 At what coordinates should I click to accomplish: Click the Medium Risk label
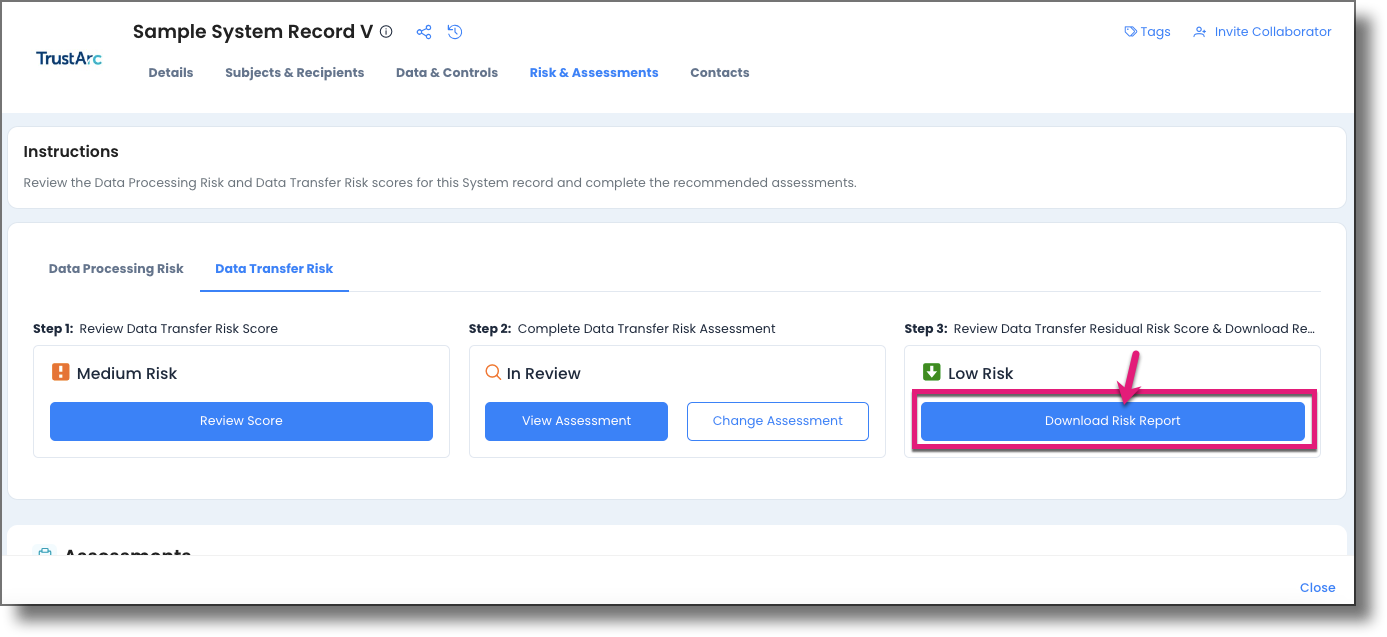point(127,374)
